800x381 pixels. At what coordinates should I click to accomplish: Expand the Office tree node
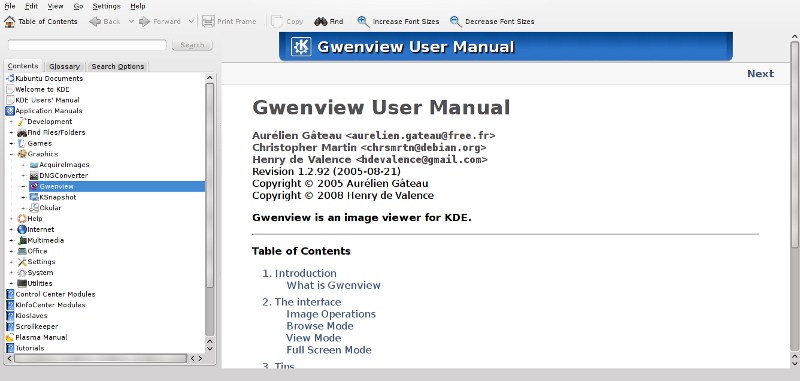point(11,251)
